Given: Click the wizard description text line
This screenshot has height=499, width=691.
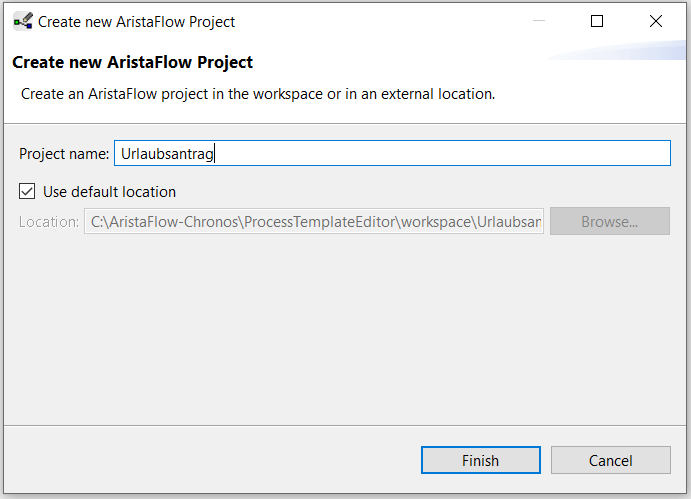Looking at the screenshot, I should (258, 94).
